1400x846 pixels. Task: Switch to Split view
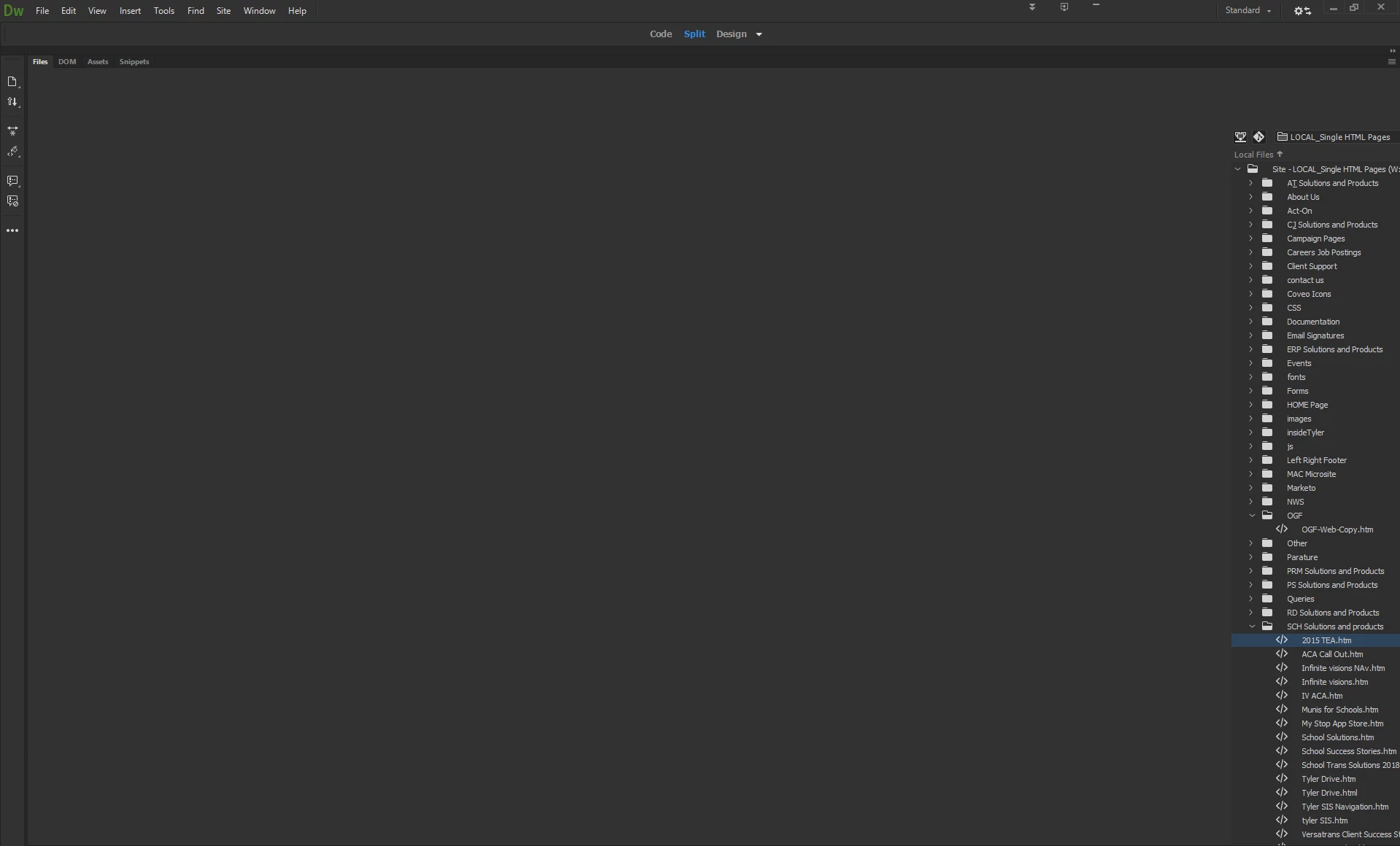tap(695, 34)
